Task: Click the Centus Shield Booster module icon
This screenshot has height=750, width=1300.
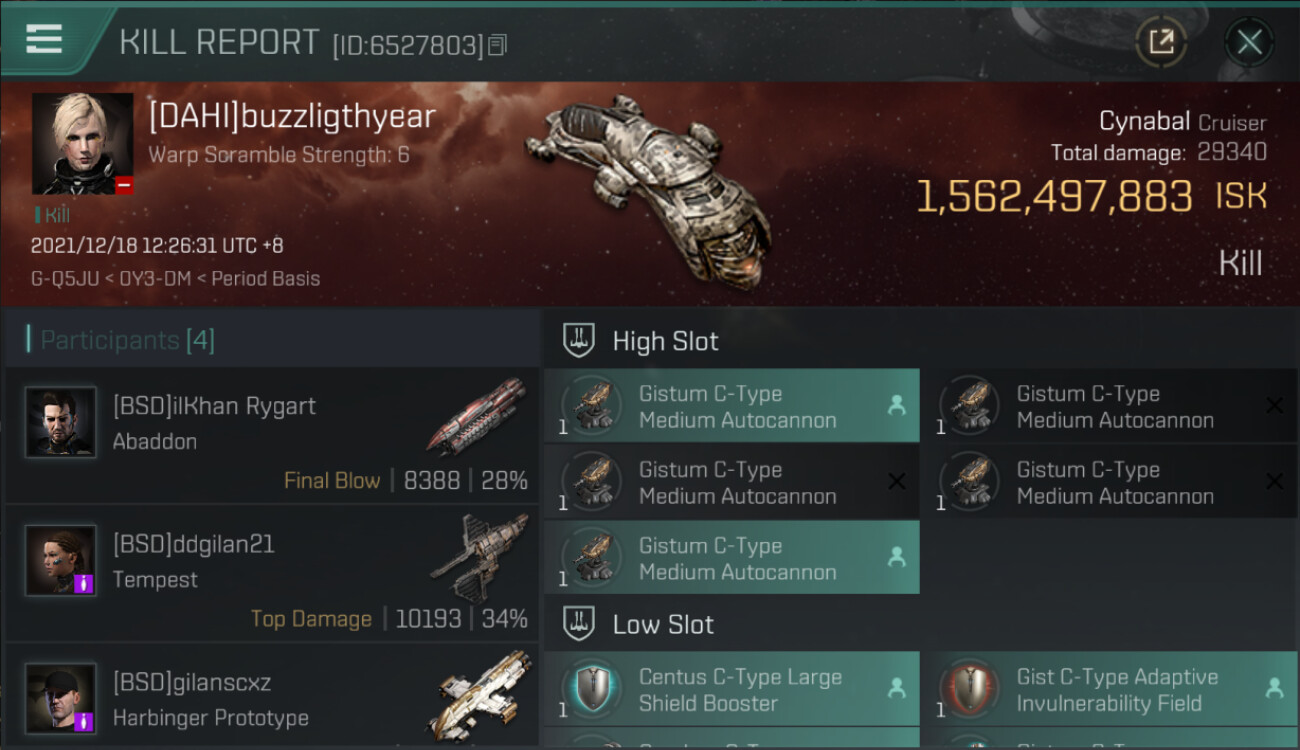Action: tap(592, 690)
